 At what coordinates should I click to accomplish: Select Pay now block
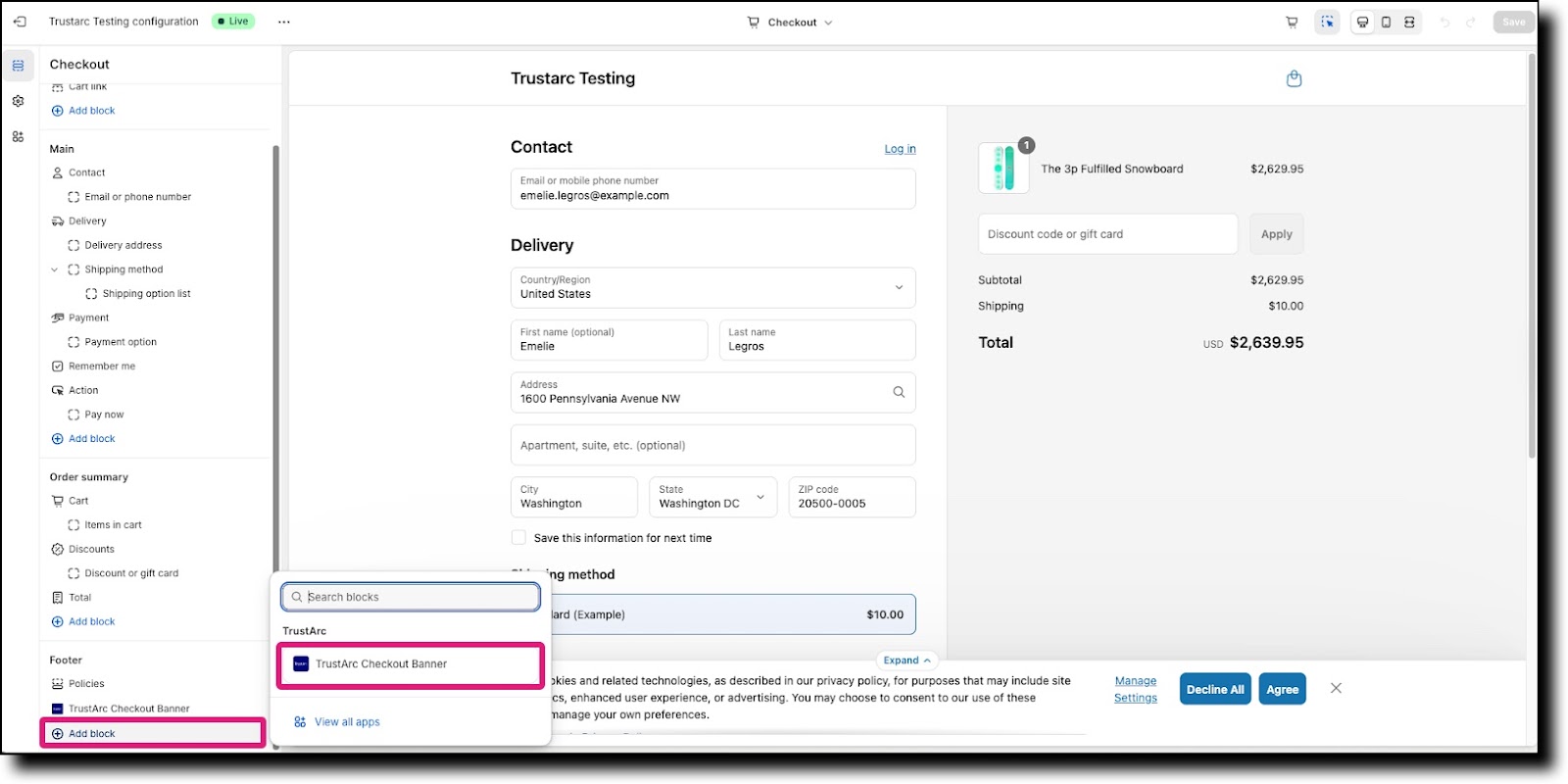point(104,415)
